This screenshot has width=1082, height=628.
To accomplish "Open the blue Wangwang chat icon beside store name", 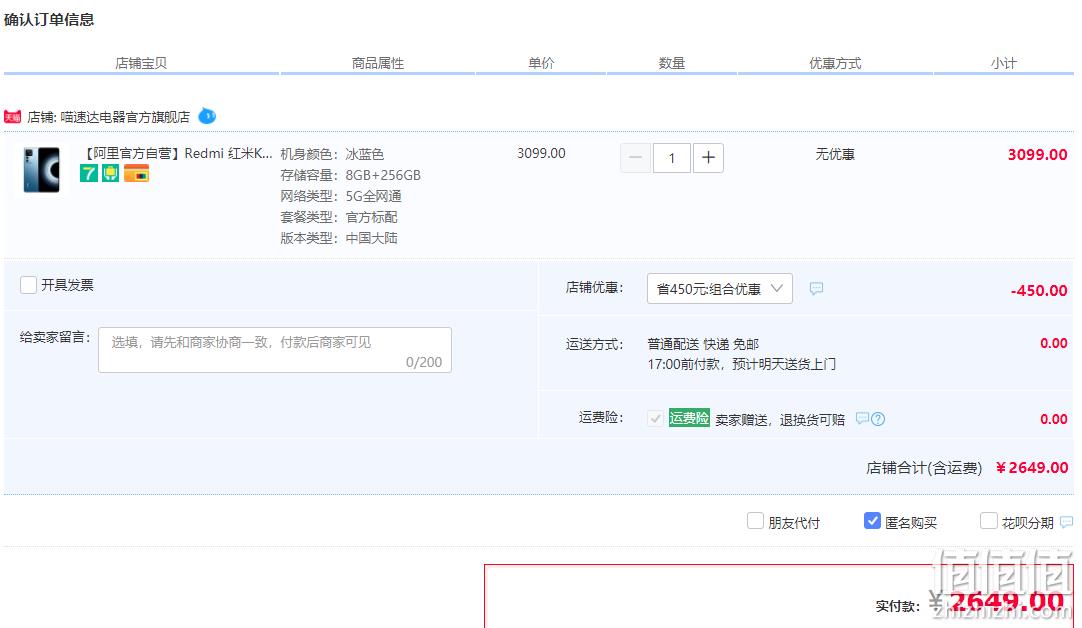I will [x=207, y=116].
